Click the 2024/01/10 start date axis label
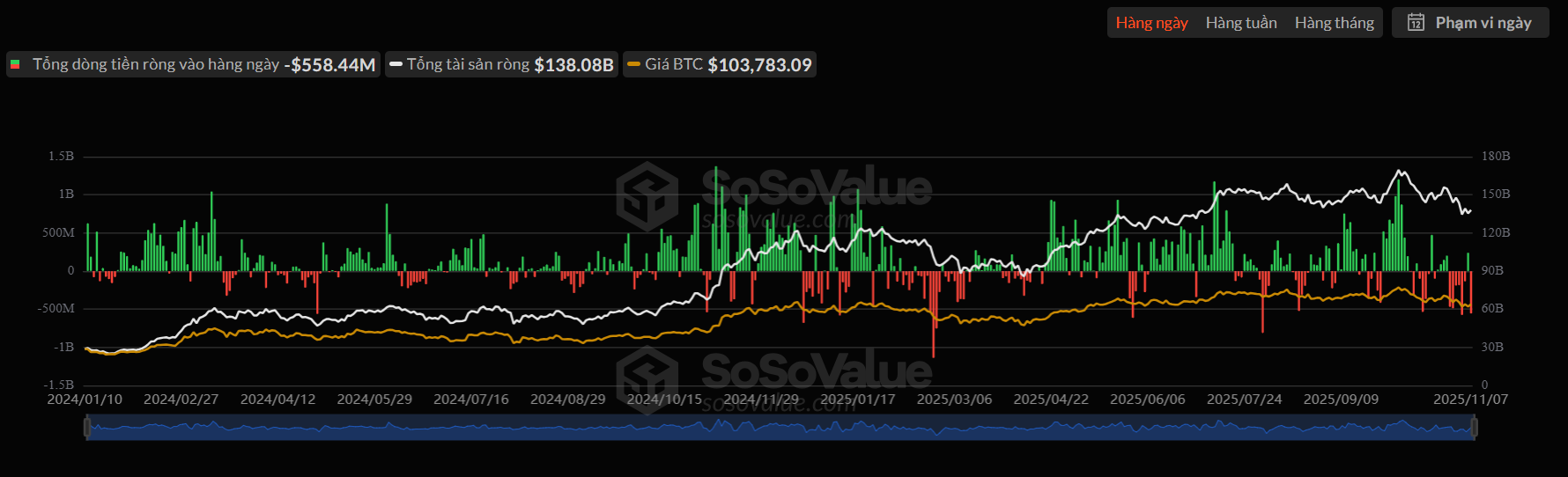1568x477 pixels. [x=85, y=400]
